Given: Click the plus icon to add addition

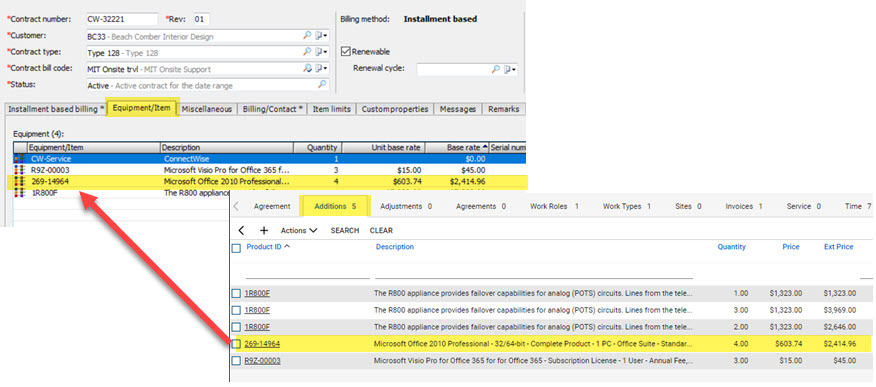Looking at the screenshot, I should [264, 230].
